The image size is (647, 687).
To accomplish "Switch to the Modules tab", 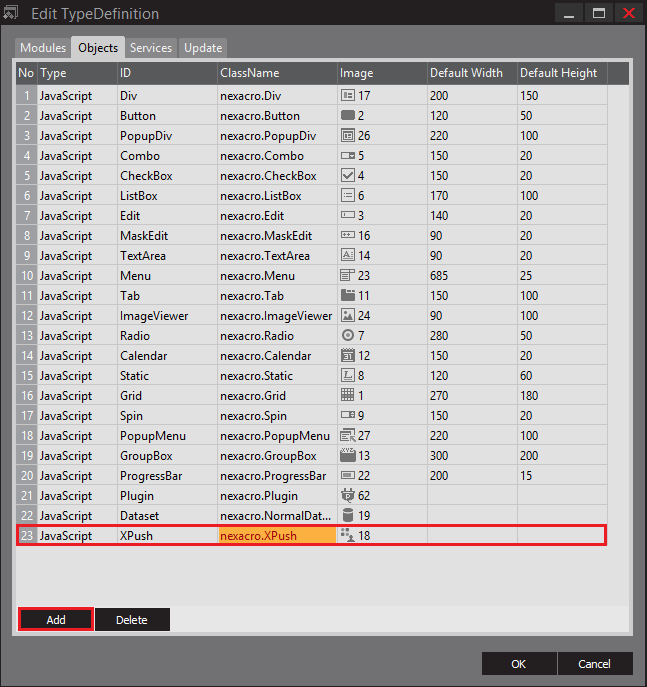I will tap(43, 48).
